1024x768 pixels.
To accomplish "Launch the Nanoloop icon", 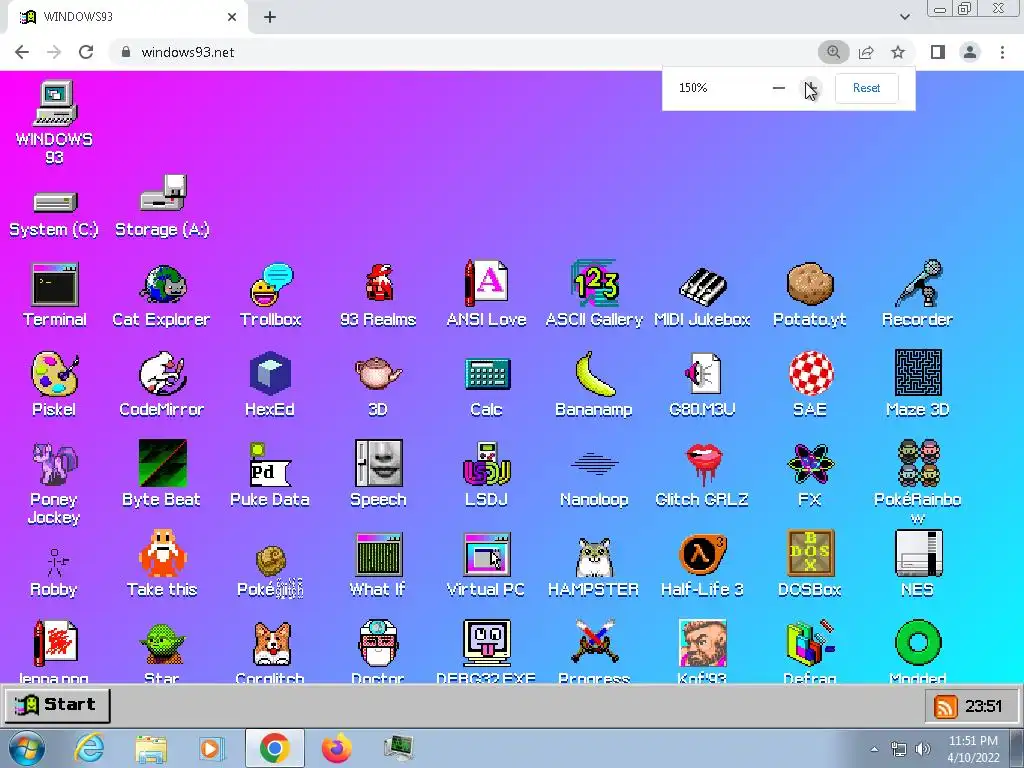I will 594,464.
